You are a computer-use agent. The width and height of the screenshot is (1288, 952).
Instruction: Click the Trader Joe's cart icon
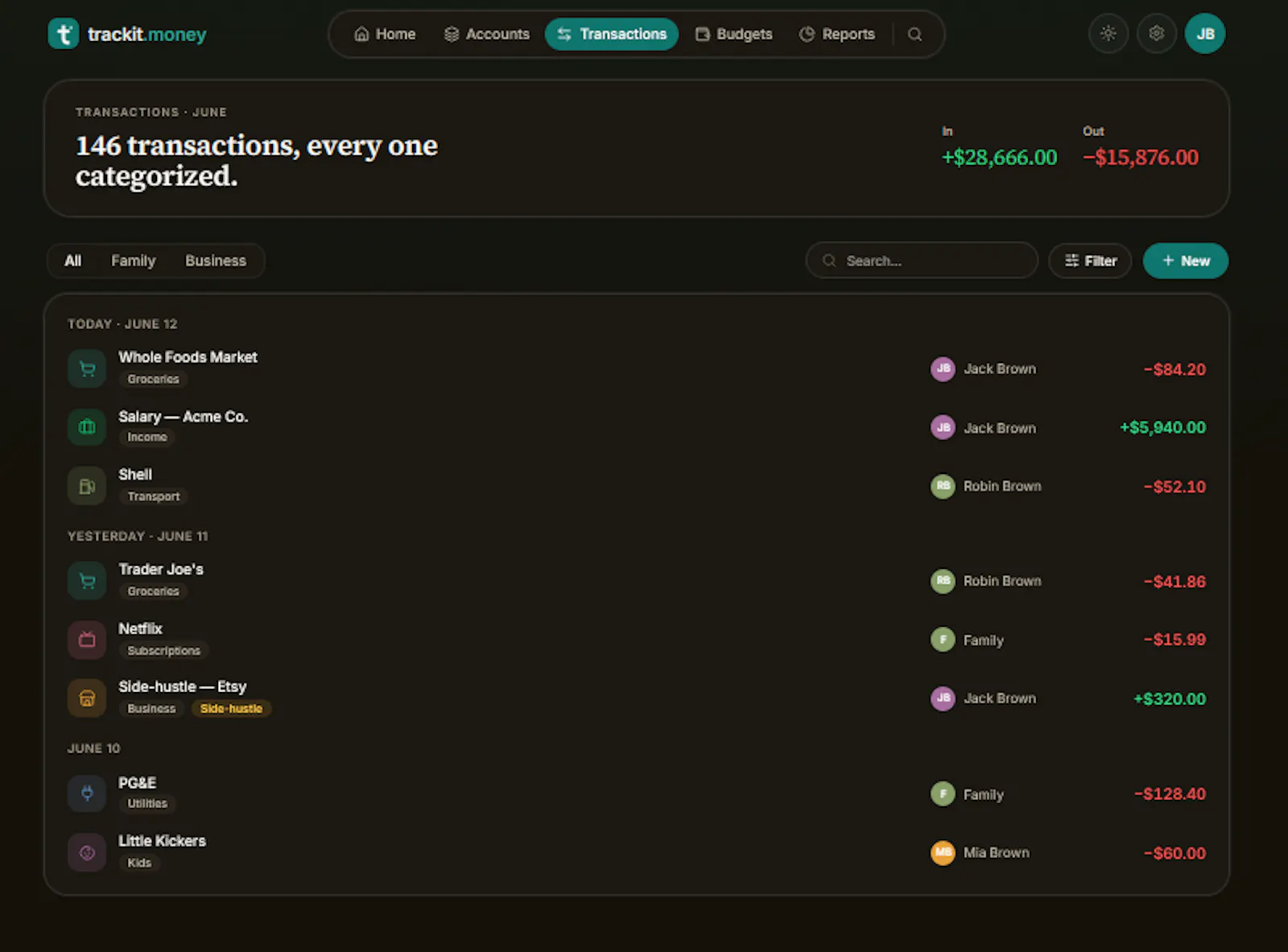pyautogui.click(x=87, y=581)
